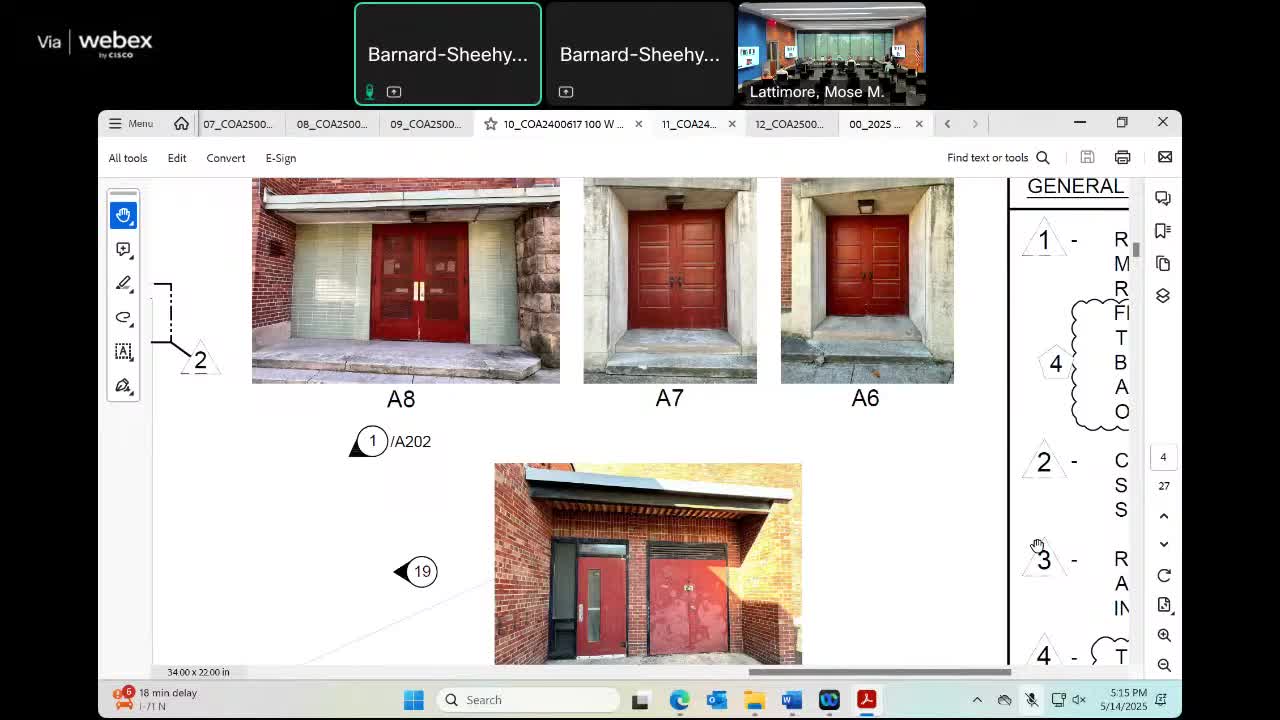1280x720 pixels.
Task: Print the document with the printer icon
Action: point(1122,157)
